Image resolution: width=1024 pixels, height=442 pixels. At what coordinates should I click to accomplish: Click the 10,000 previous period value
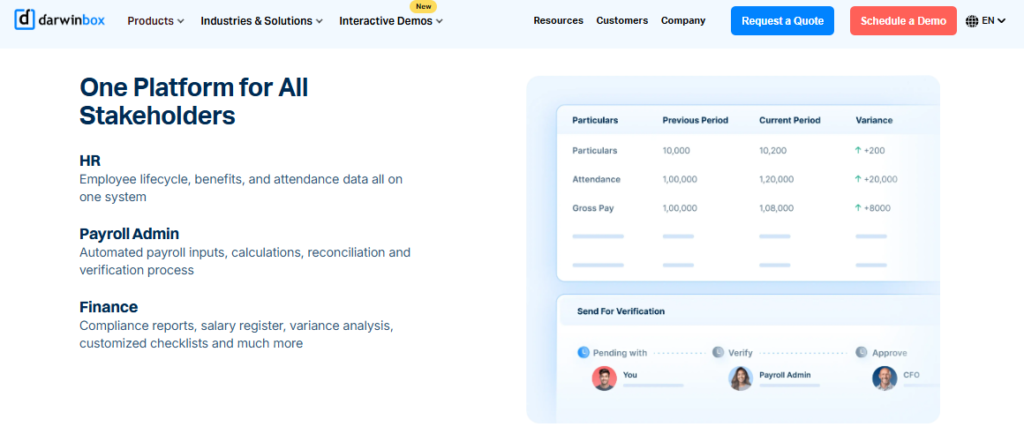pyautogui.click(x=676, y=150)
